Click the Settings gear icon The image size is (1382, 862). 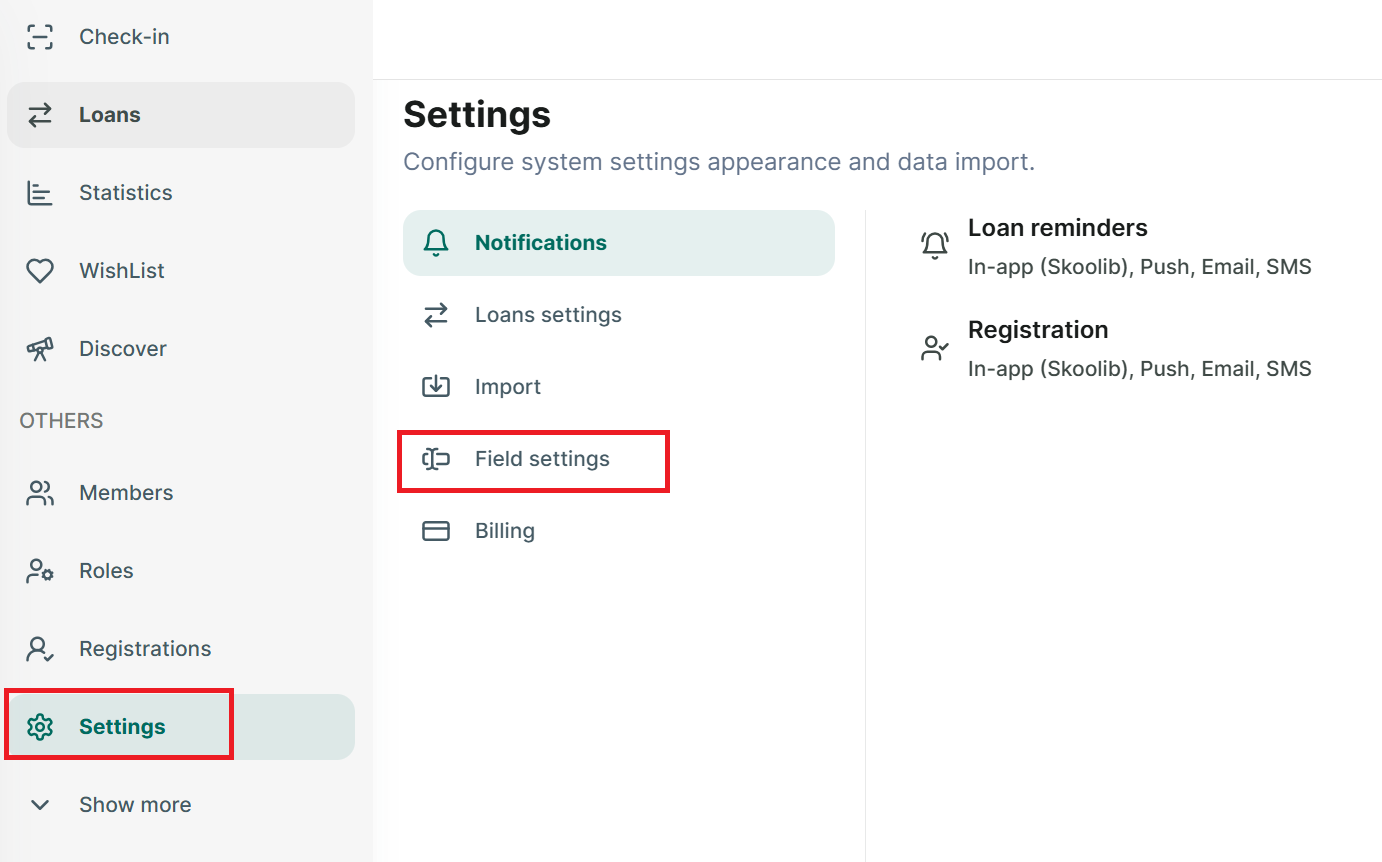pyautogui.click(x=40, y=727)
